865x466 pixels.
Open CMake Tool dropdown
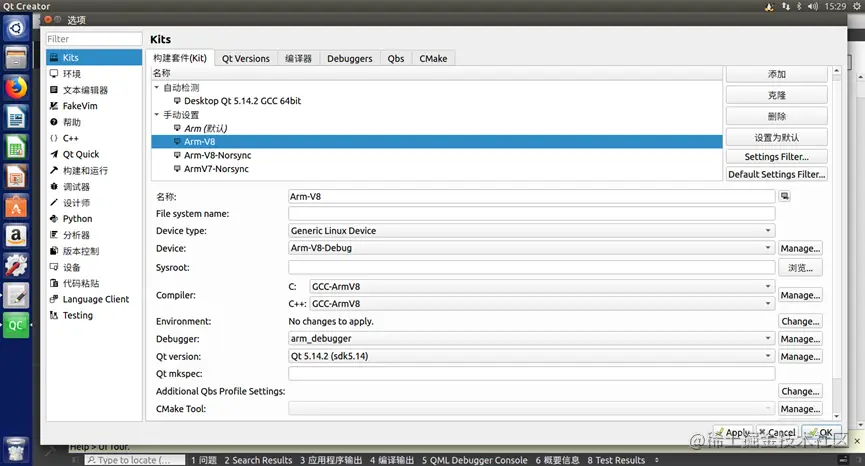531,409
